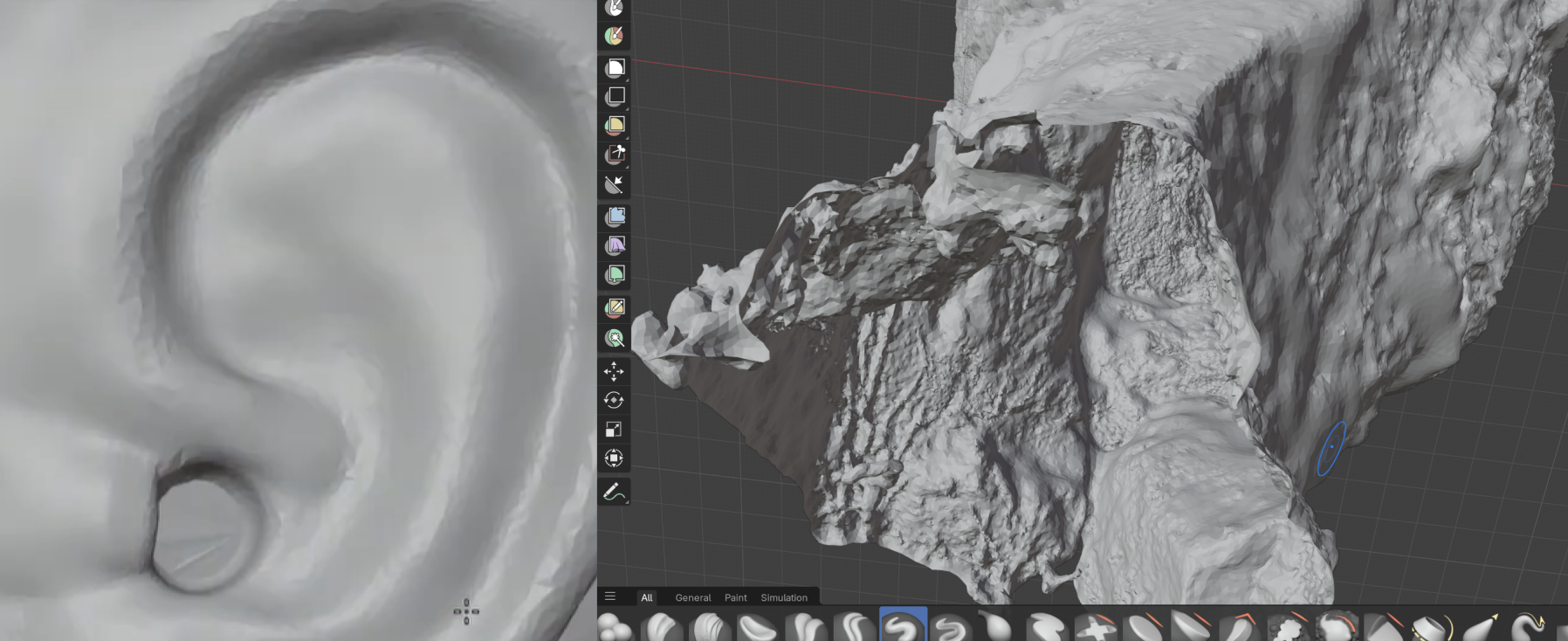Switch to the All brushes tab
1568x641 pixels.
click(x=647, y=597)
